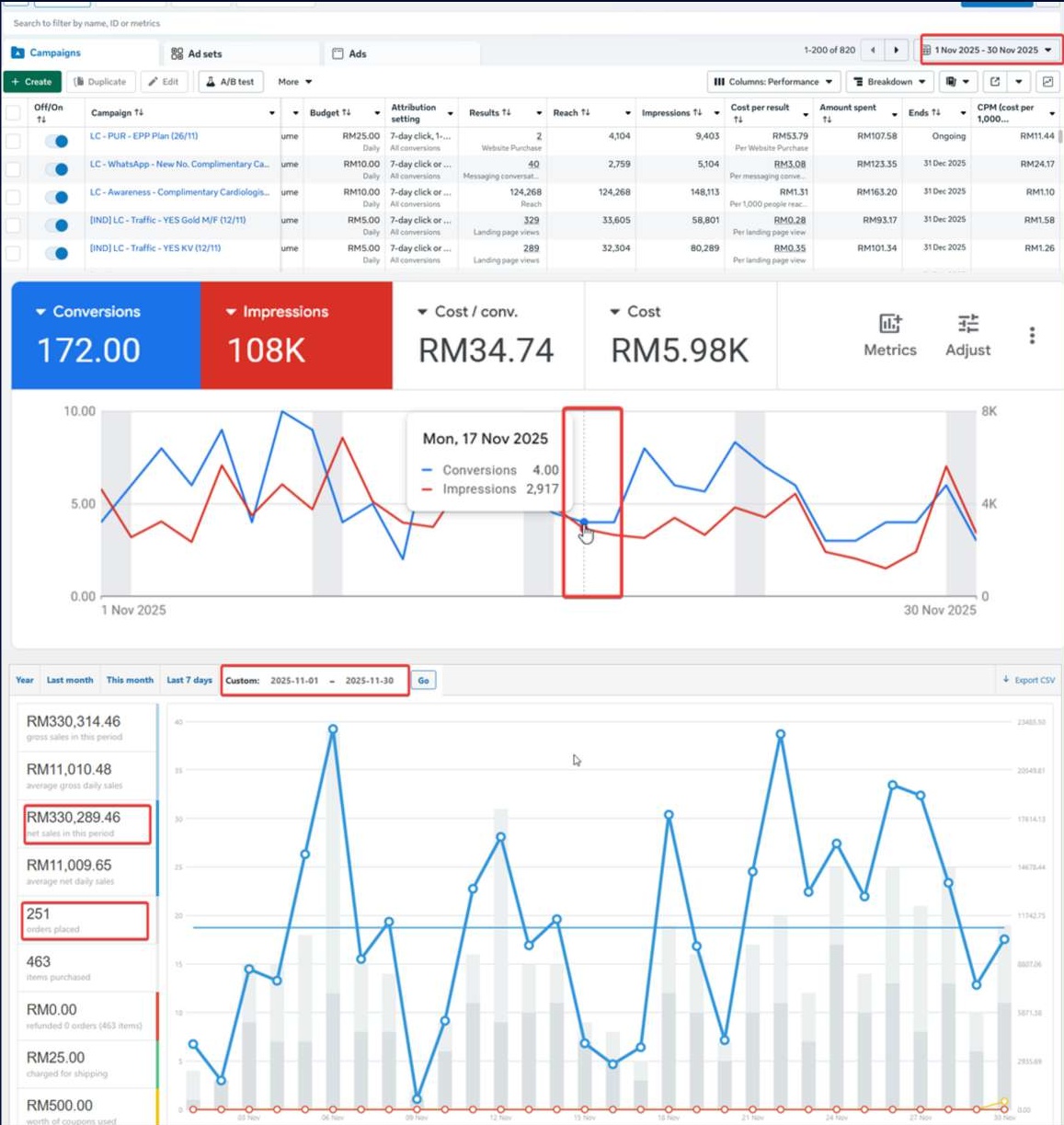Tick checkbox for LC - Awareness campaign row
This screenshot has height=1125, width=1064.
click(13, 197)
